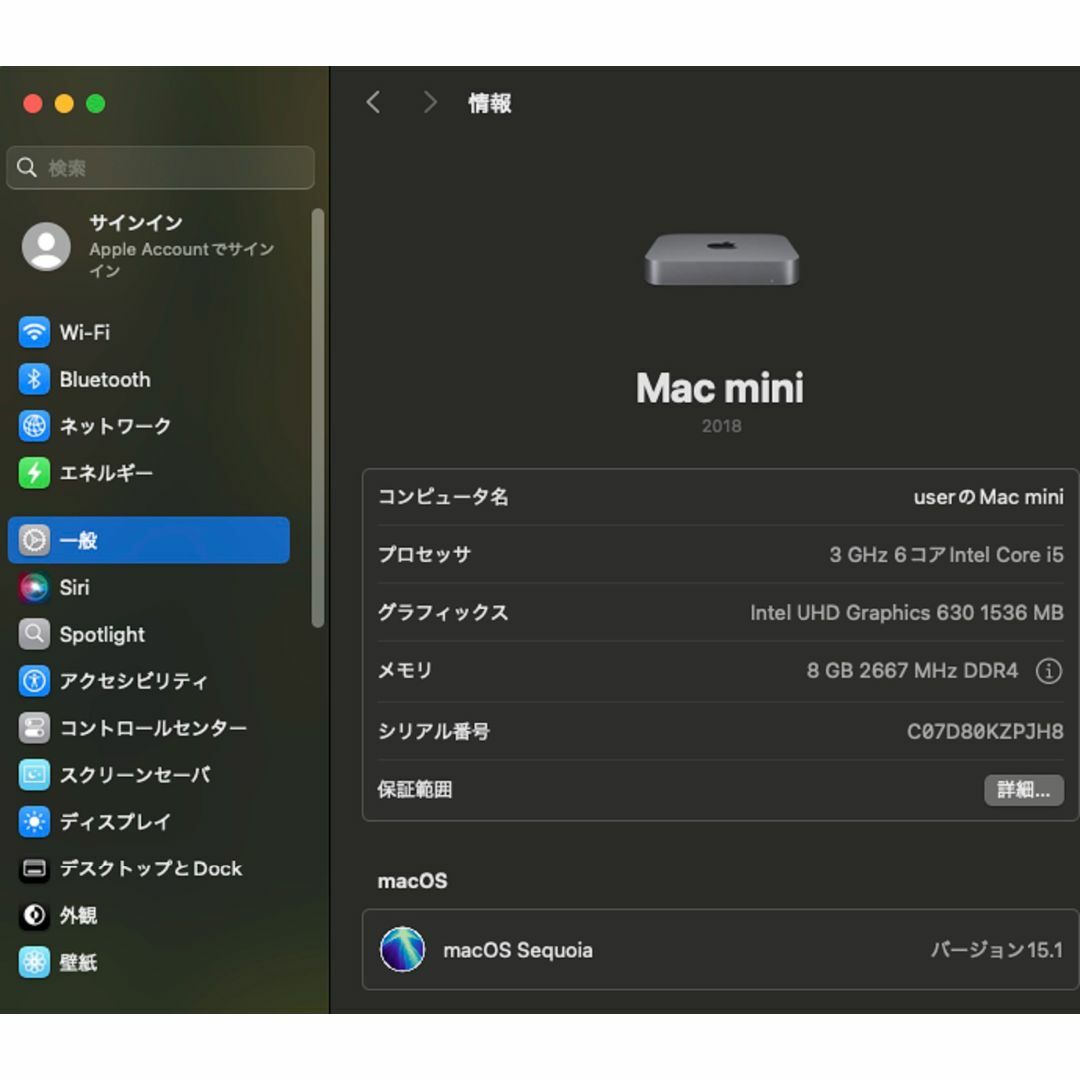1080x1080 pixels.
Task: Click the memory value '8 GB 2667 MHz DDR4'
Action: (912, 670)
